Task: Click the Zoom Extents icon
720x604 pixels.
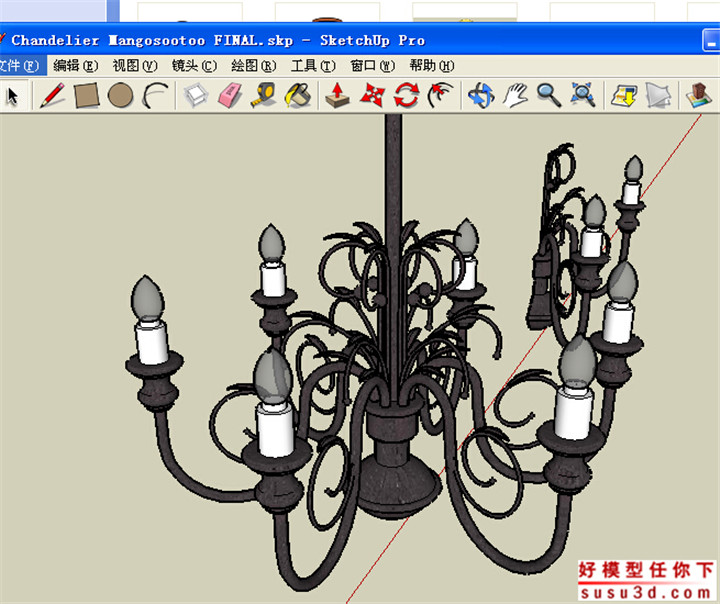Action: [x=583, y=96]
